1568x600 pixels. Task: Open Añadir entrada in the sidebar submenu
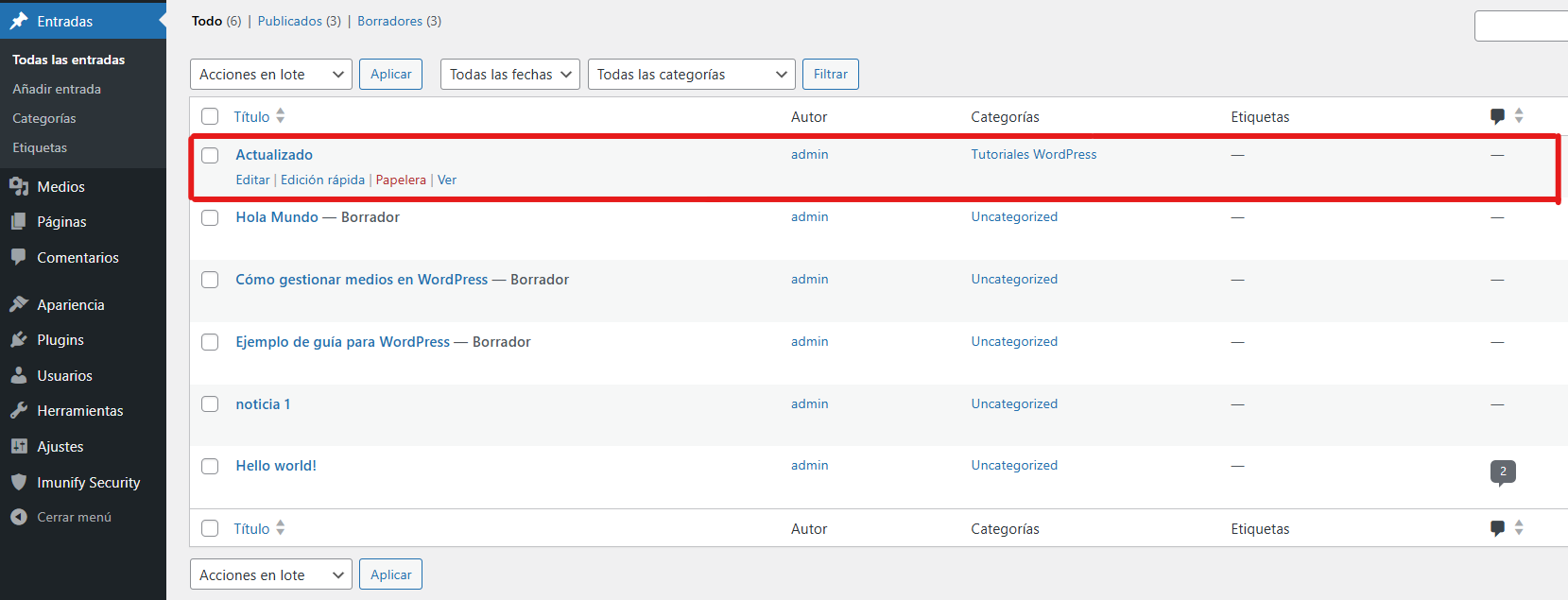click(57, 89)
